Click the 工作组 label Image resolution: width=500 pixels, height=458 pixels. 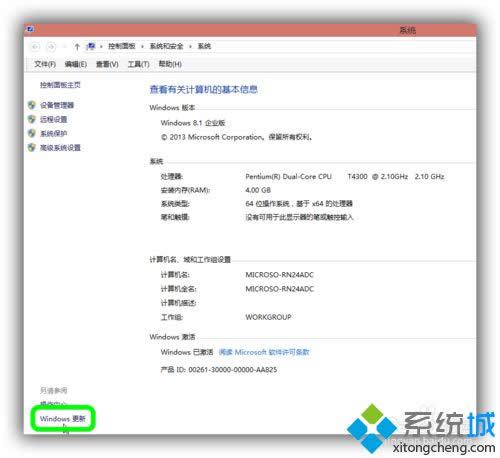pyautogui.click(x=171, y=317)
